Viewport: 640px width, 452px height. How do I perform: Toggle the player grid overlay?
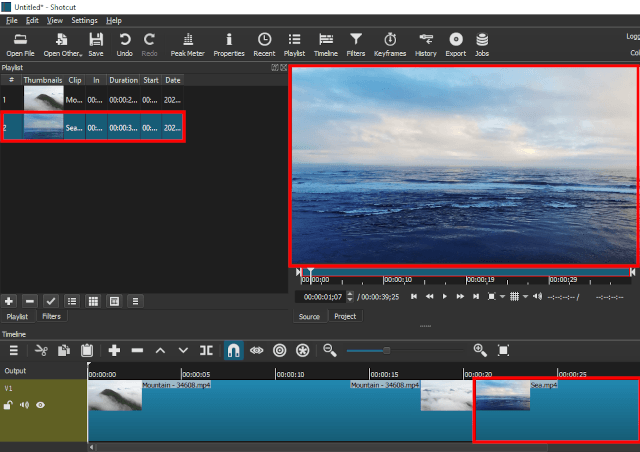pyautogui.click(x=514, y=296)
